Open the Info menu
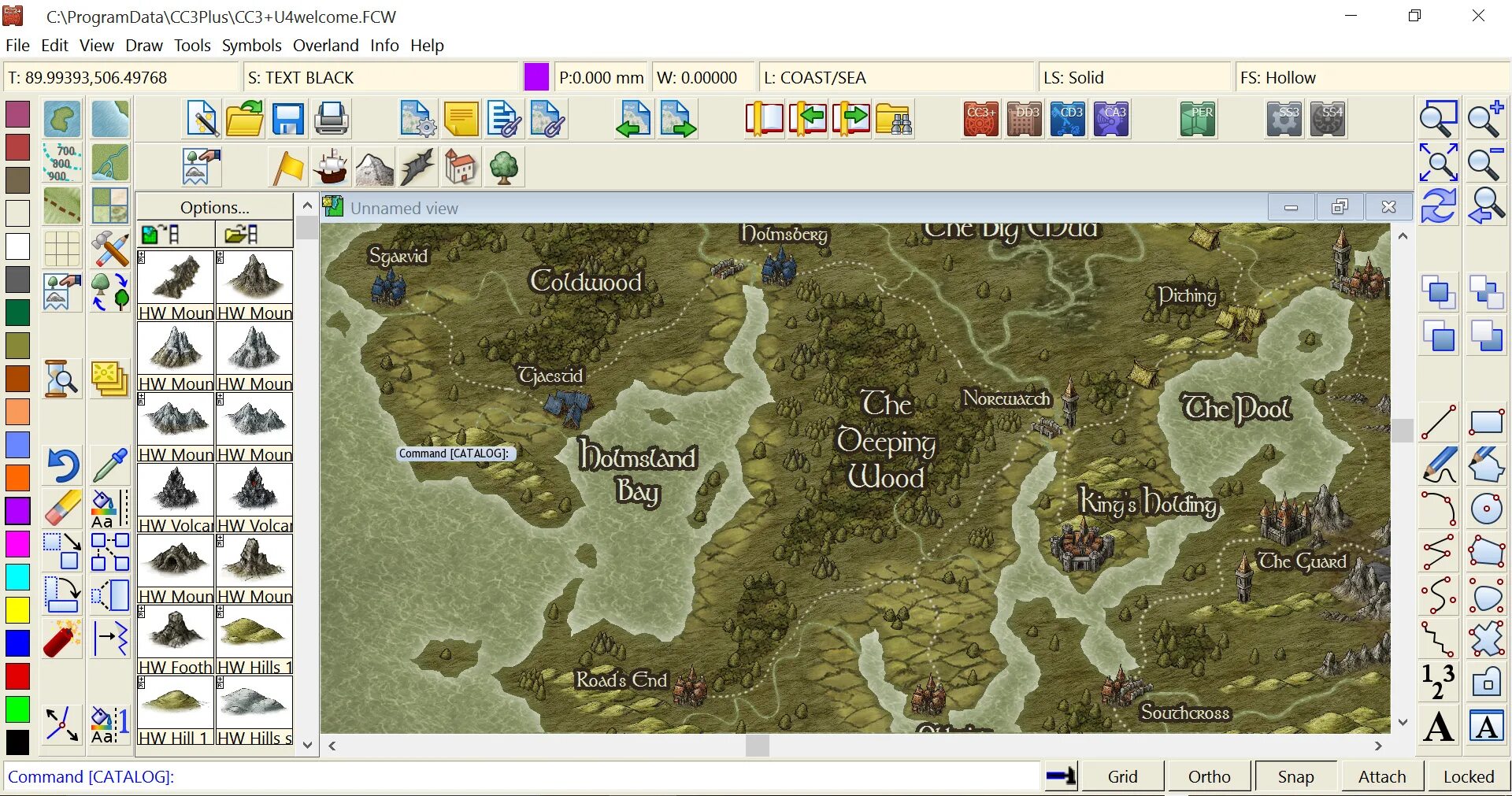Viewport: 1512px width, 796px height. pyautogui.click(x=384, y=46)
